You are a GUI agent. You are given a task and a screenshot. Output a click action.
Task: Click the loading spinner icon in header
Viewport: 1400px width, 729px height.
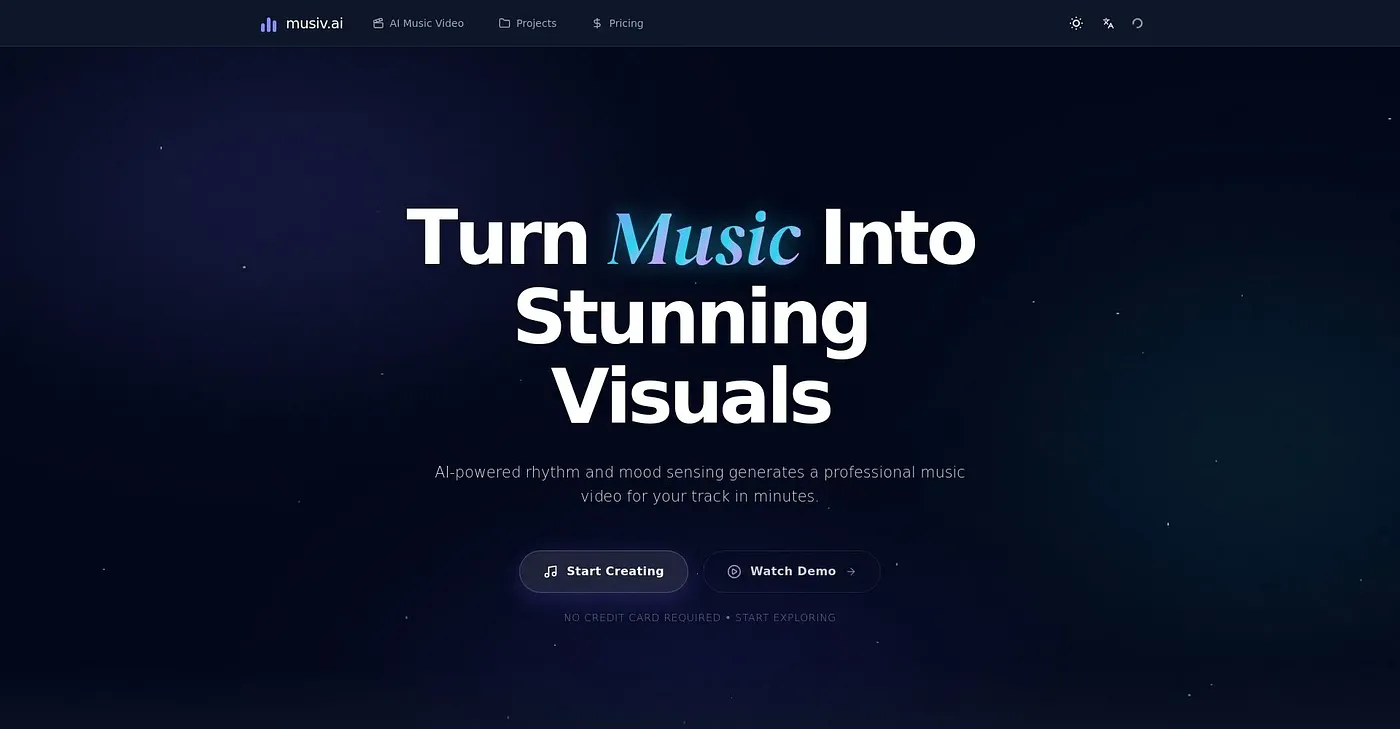pyautogui.click(x=1137, y=23)
